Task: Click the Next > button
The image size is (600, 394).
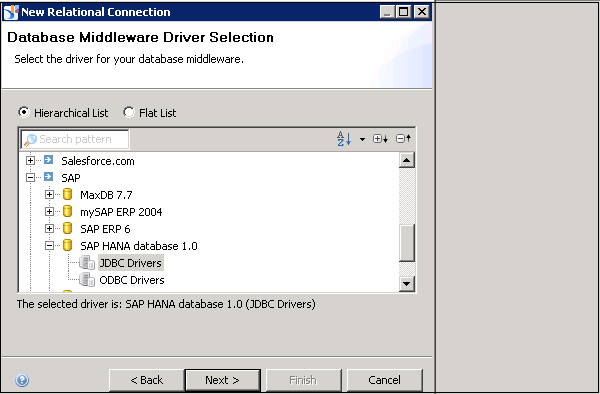Action: pos(222,380)
